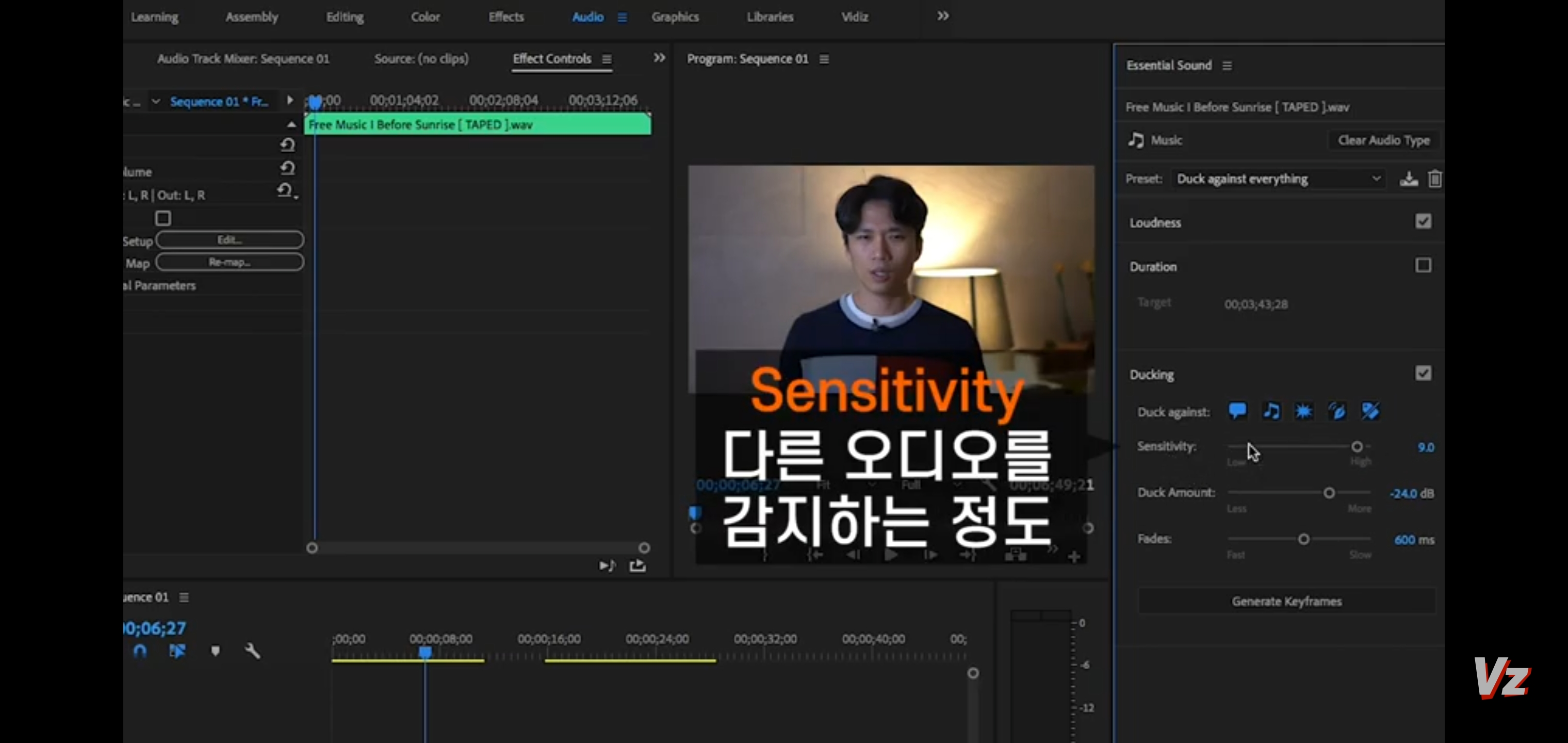Select the Free Music Before Sunrise green clip
The image size is (1568, 743).
(x=477, y=125)
